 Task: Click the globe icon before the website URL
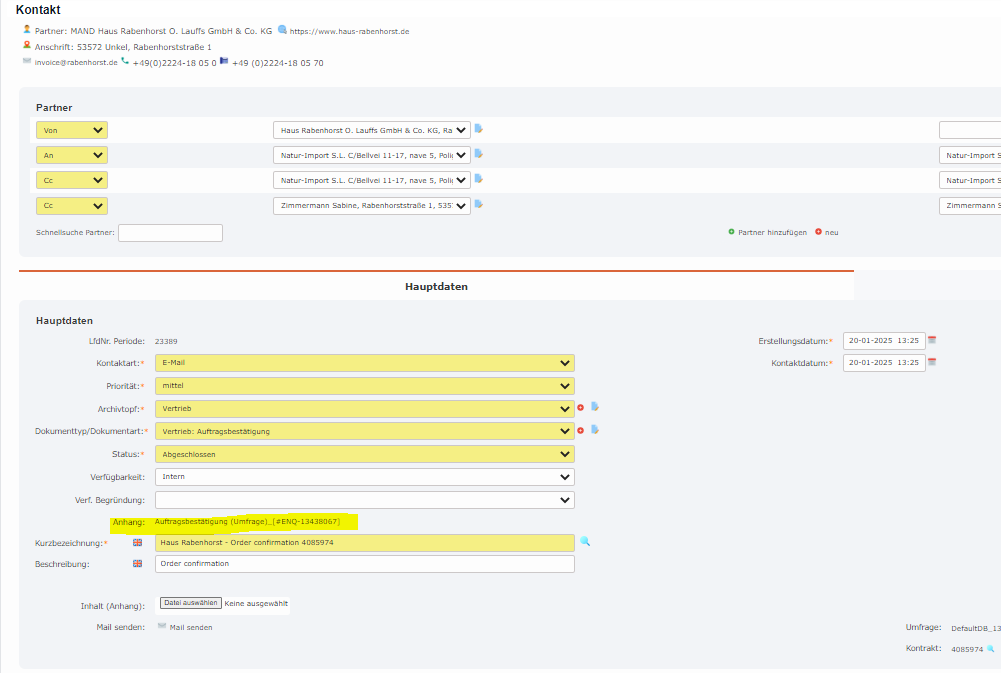[281, 30]
